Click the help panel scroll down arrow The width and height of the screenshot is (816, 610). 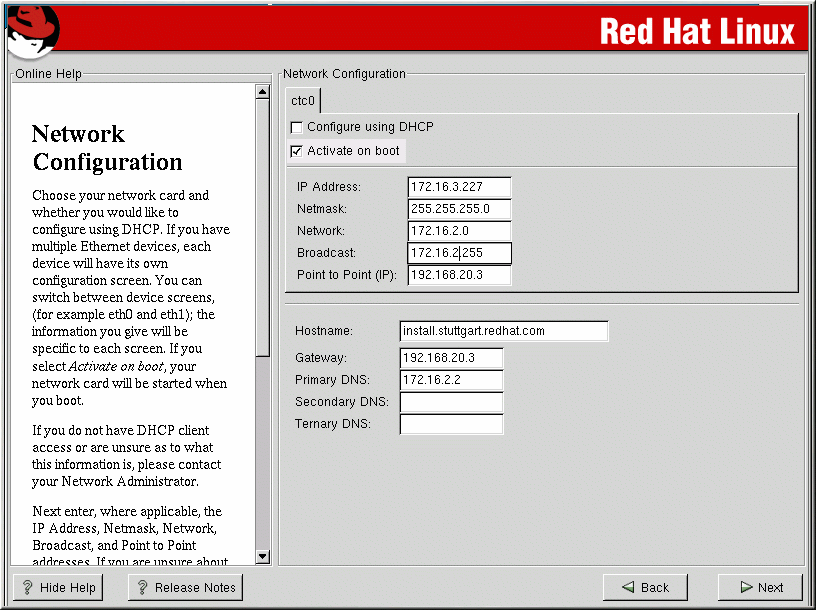coord(263,556)
